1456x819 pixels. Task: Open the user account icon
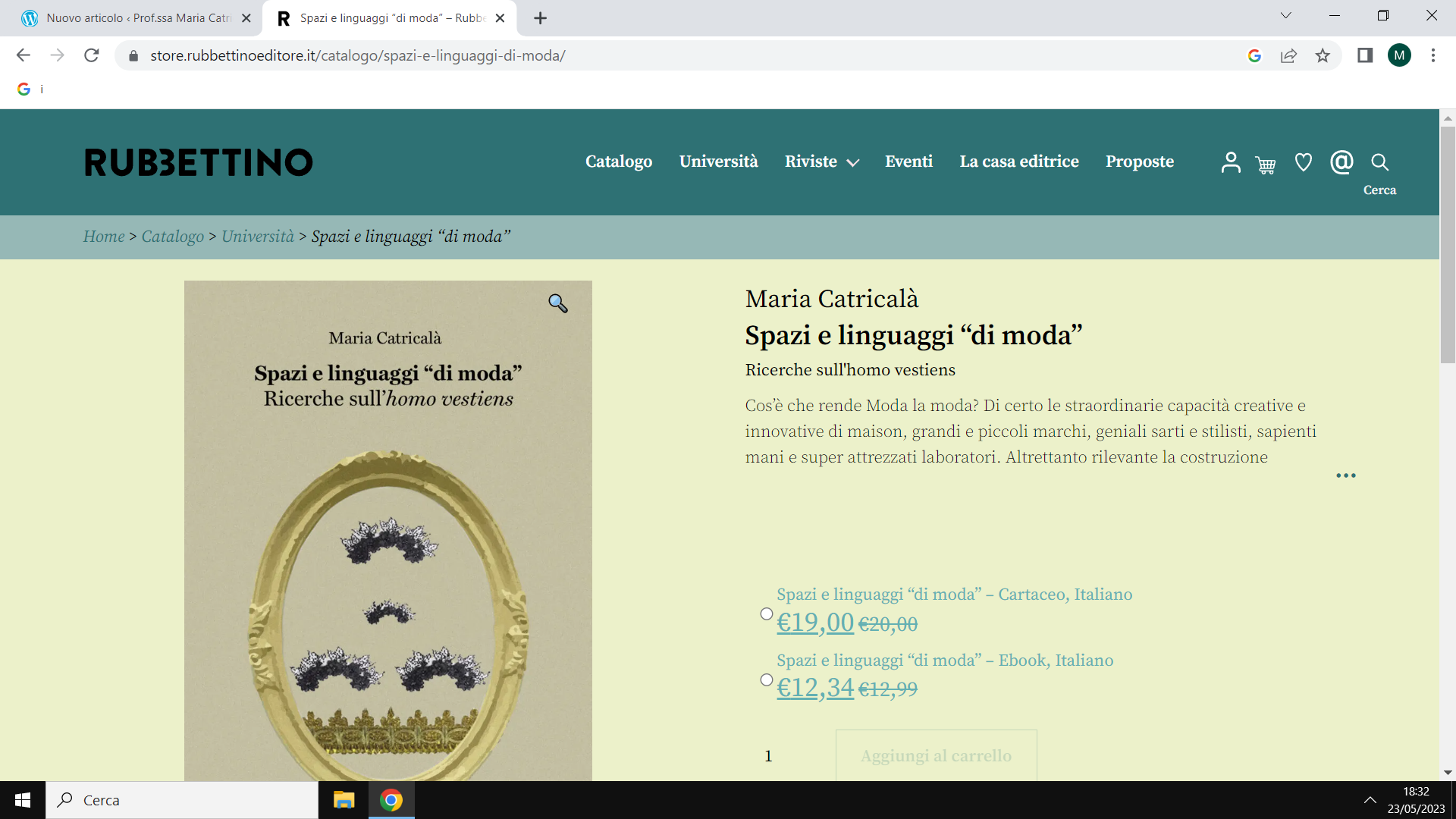tap(1230, 162)
